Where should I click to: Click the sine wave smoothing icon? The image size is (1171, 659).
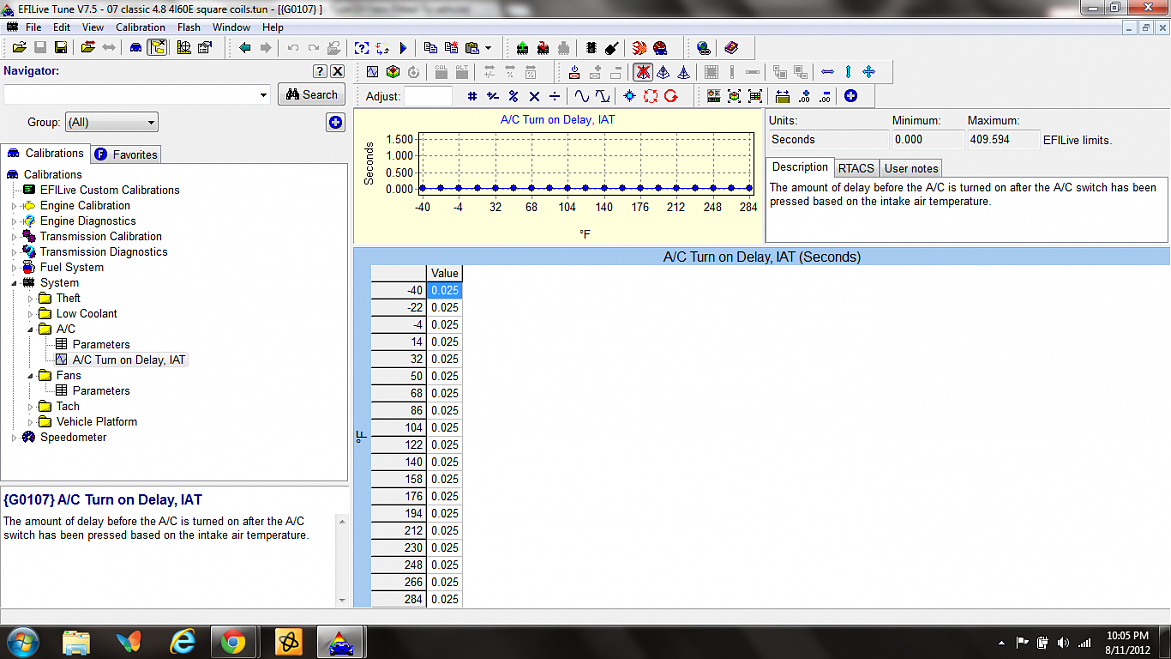[581, 96]
